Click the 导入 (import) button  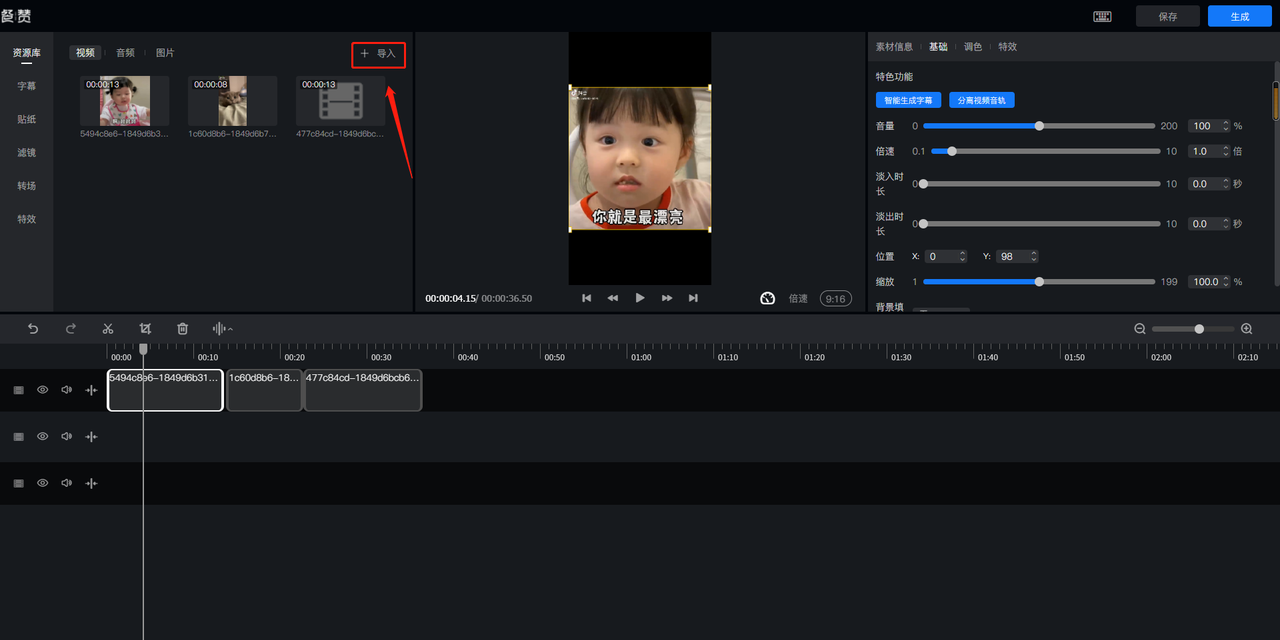tap(378, 54)
